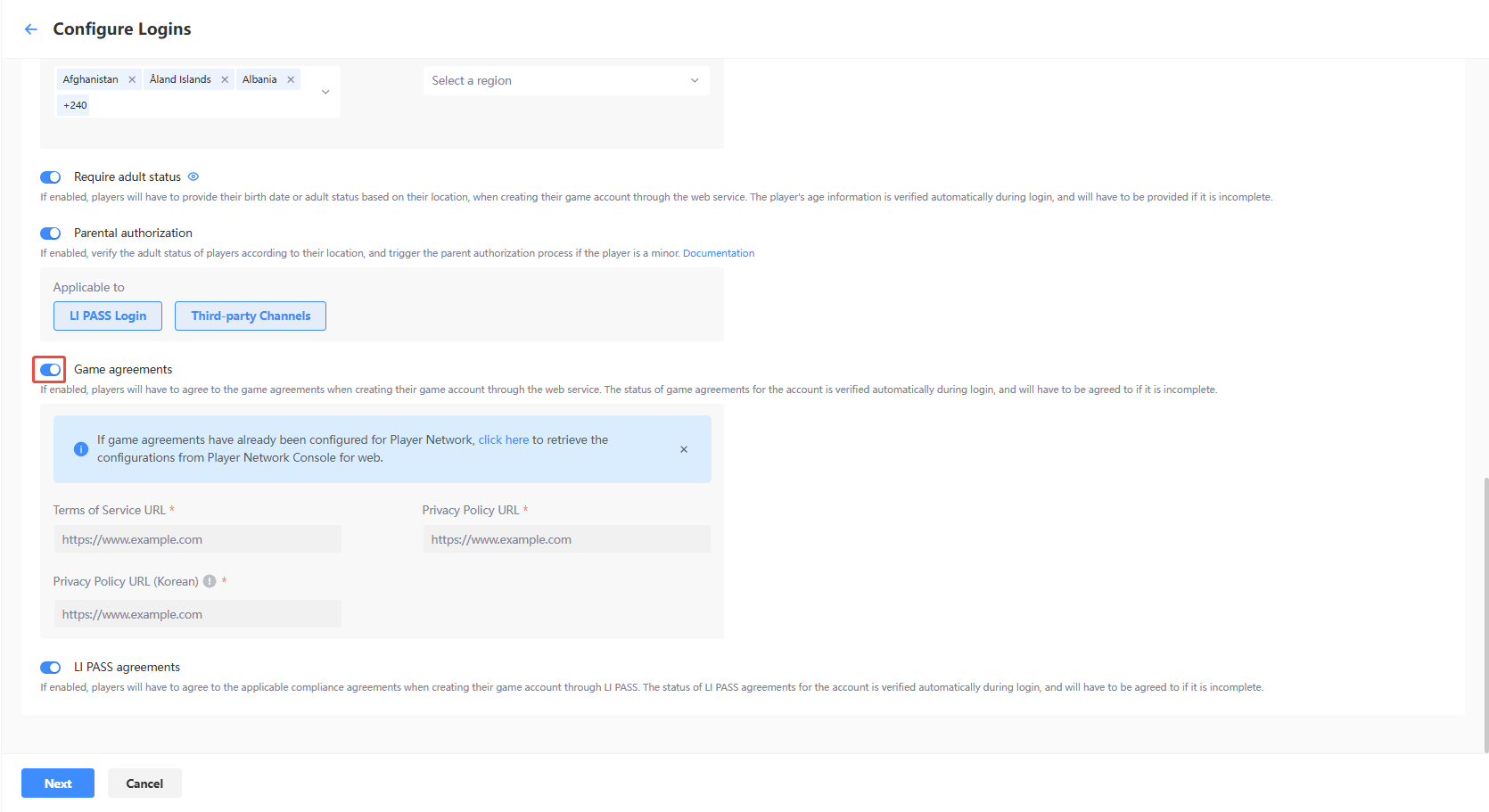Disable the Parental authorization switch
Screen dimensions: 1489x812
pyautogui.click(x=51, y=234)
